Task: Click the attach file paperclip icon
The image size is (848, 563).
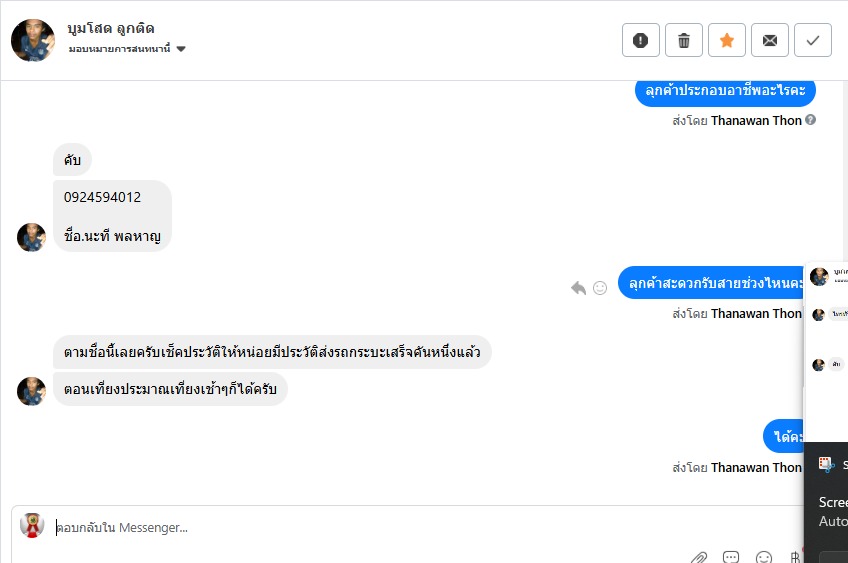Action: (x=699, y=557)
